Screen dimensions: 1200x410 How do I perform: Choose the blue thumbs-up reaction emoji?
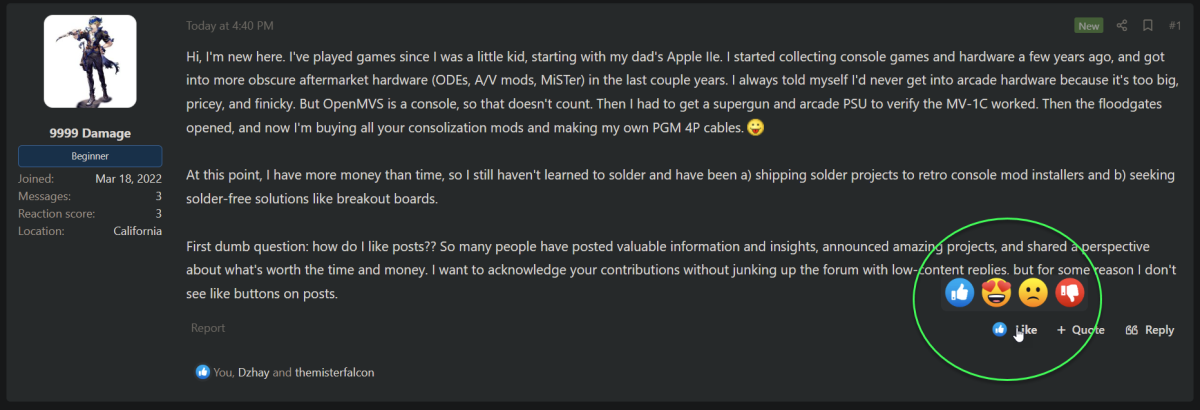pyautogui.click(x=959, y=293)
